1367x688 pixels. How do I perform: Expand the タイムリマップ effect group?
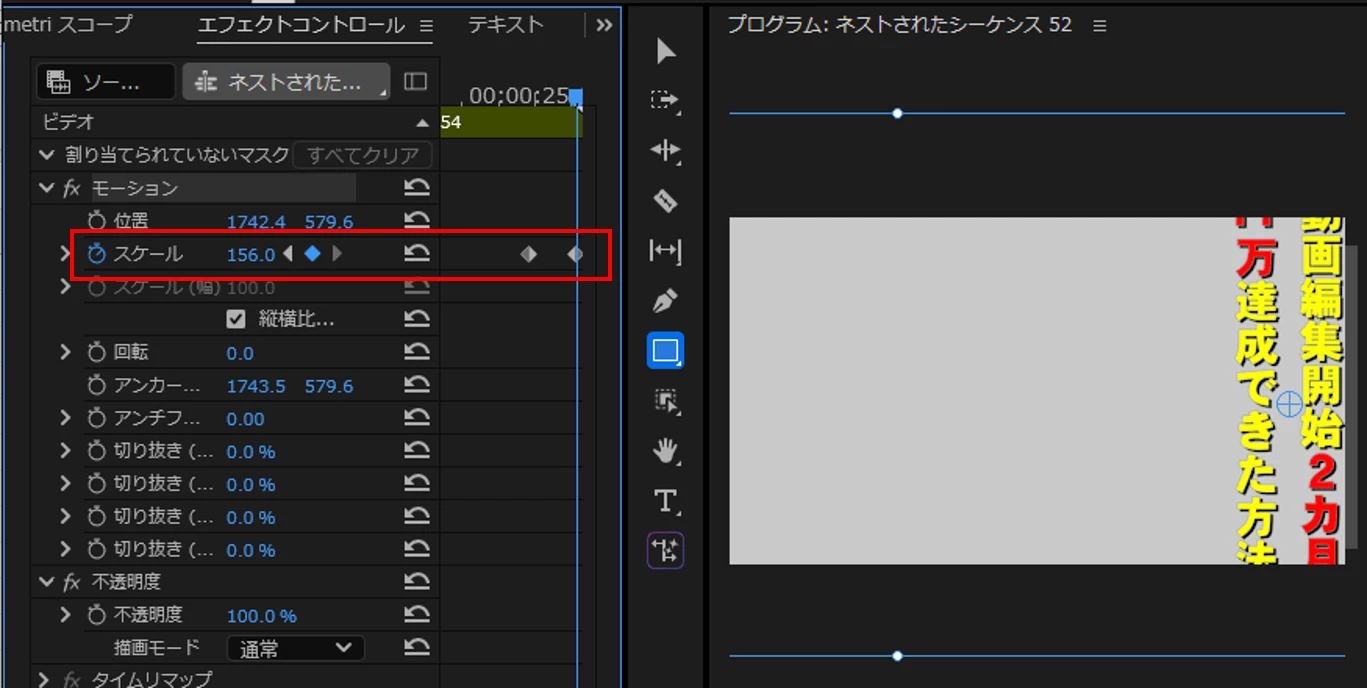click(x=44, y=680)
